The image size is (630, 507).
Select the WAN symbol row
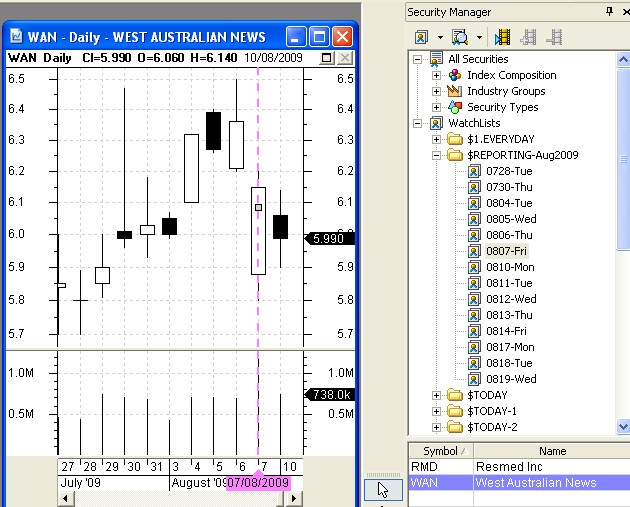pyautogui.click(x=441, y=483)
